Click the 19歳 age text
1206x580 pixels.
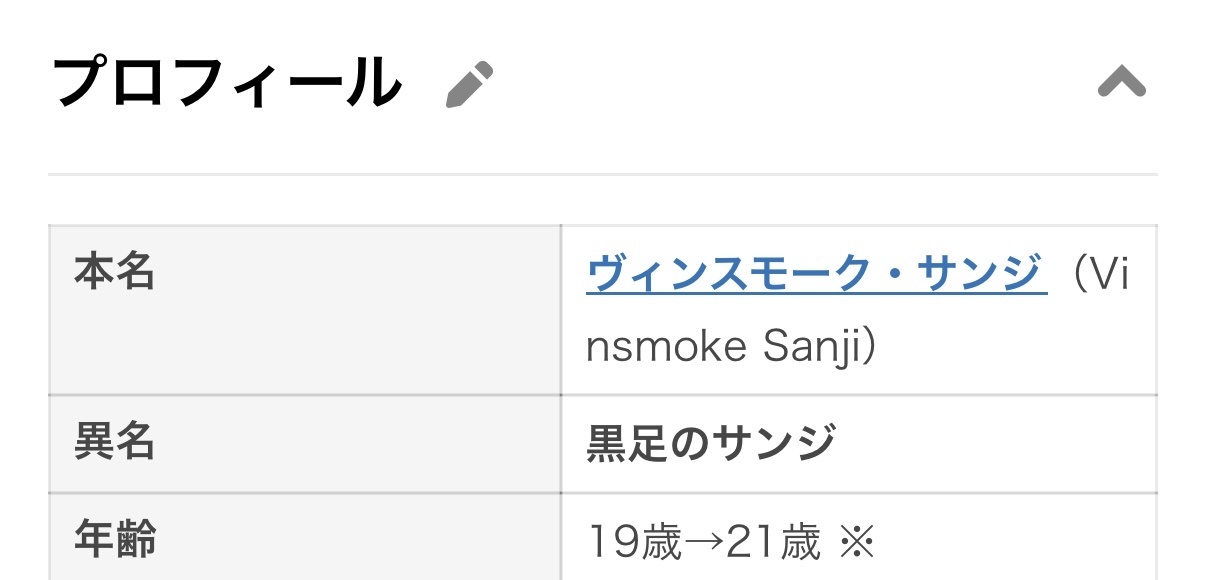click(633, 543)
